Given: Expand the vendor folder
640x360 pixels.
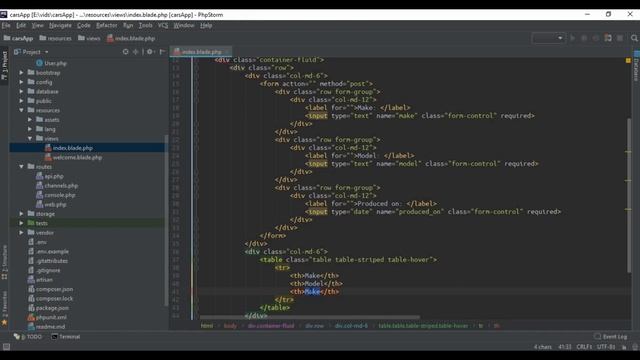Looking at the screenshot, I should 22,232.
